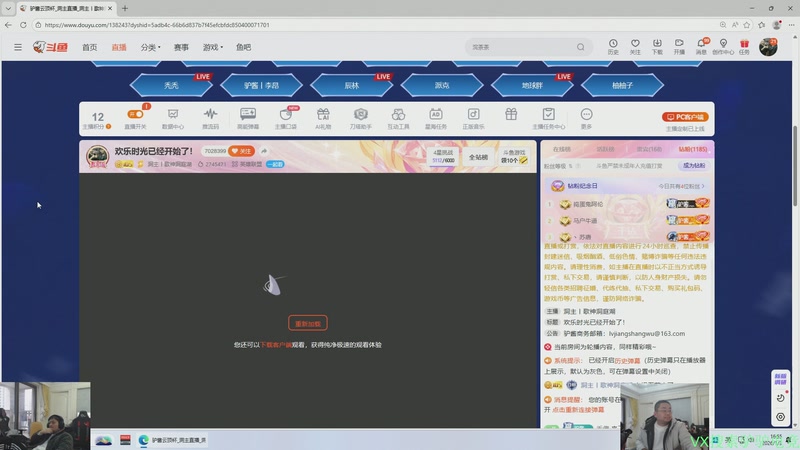
Task: Click the browser refresh button
Action: pyautogui.click(x=23, y=24)
